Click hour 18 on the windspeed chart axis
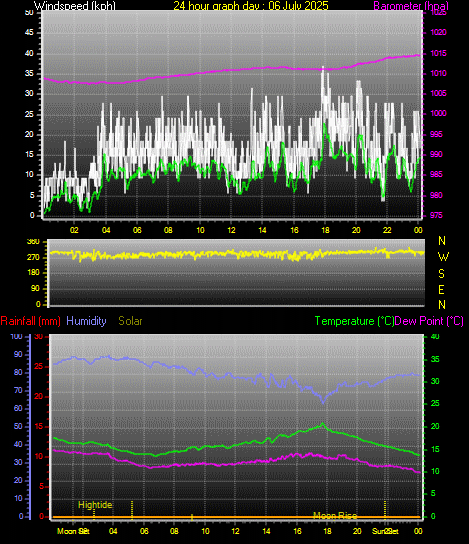Image resolution: width=469 pixels, height=544 pixels. 325,230
